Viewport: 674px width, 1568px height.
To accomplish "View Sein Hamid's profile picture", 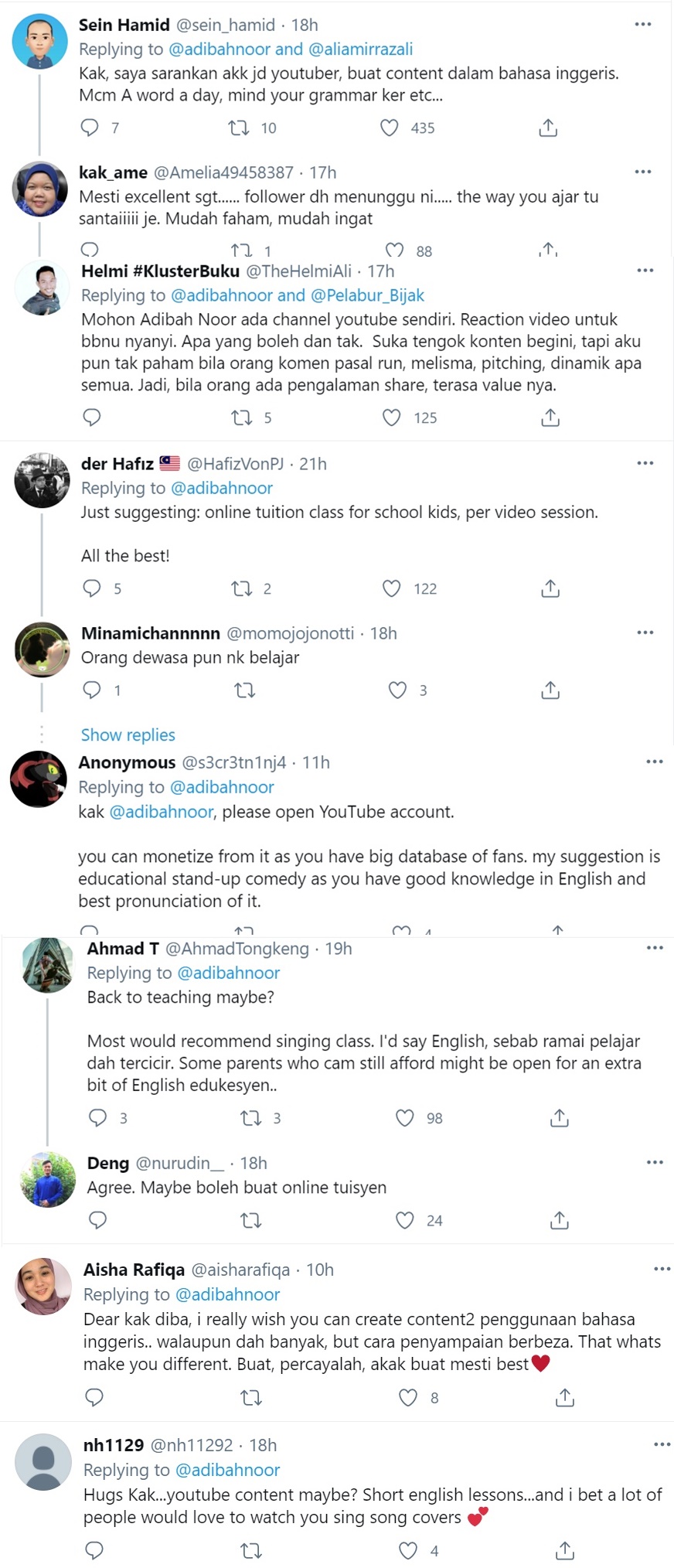I will [x=40, y=42].
